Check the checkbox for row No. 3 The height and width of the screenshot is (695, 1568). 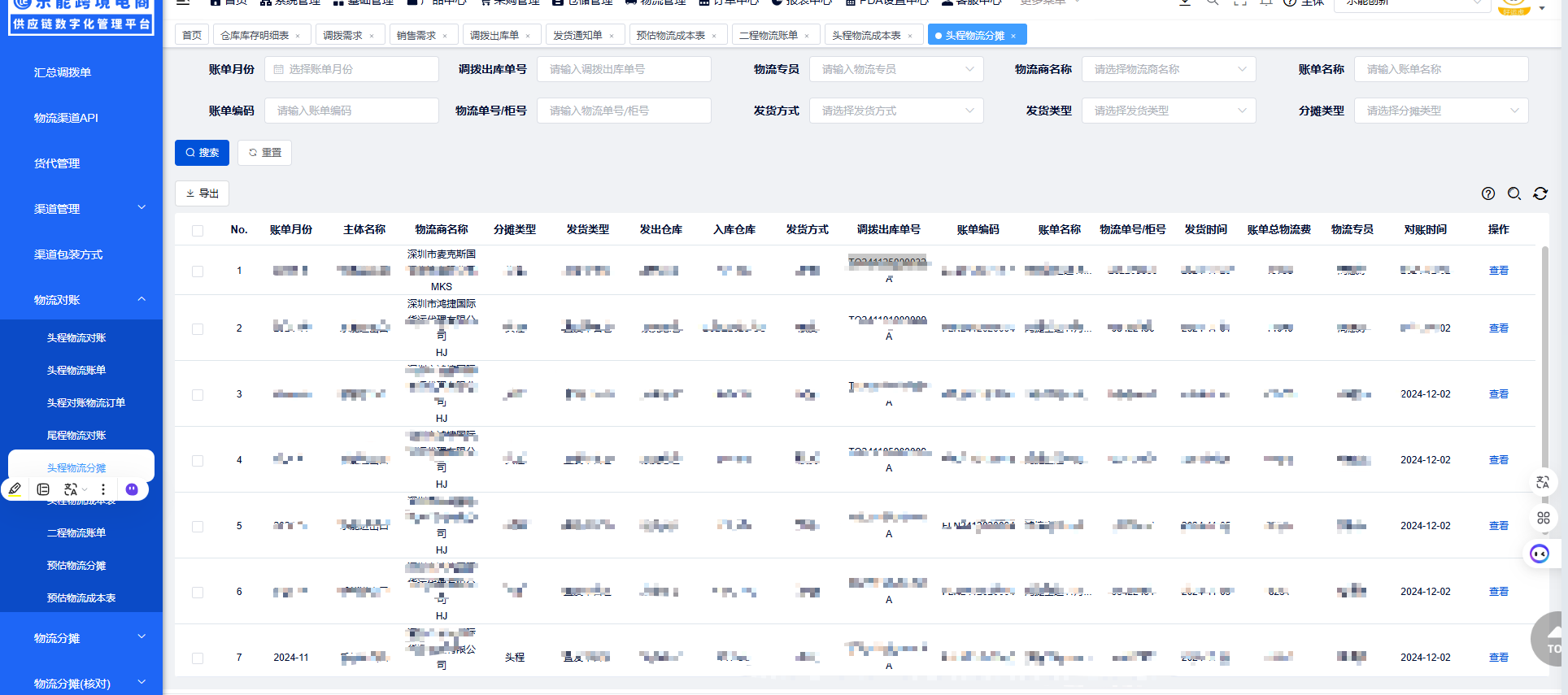pyautogui.click(x=198, y=394)
